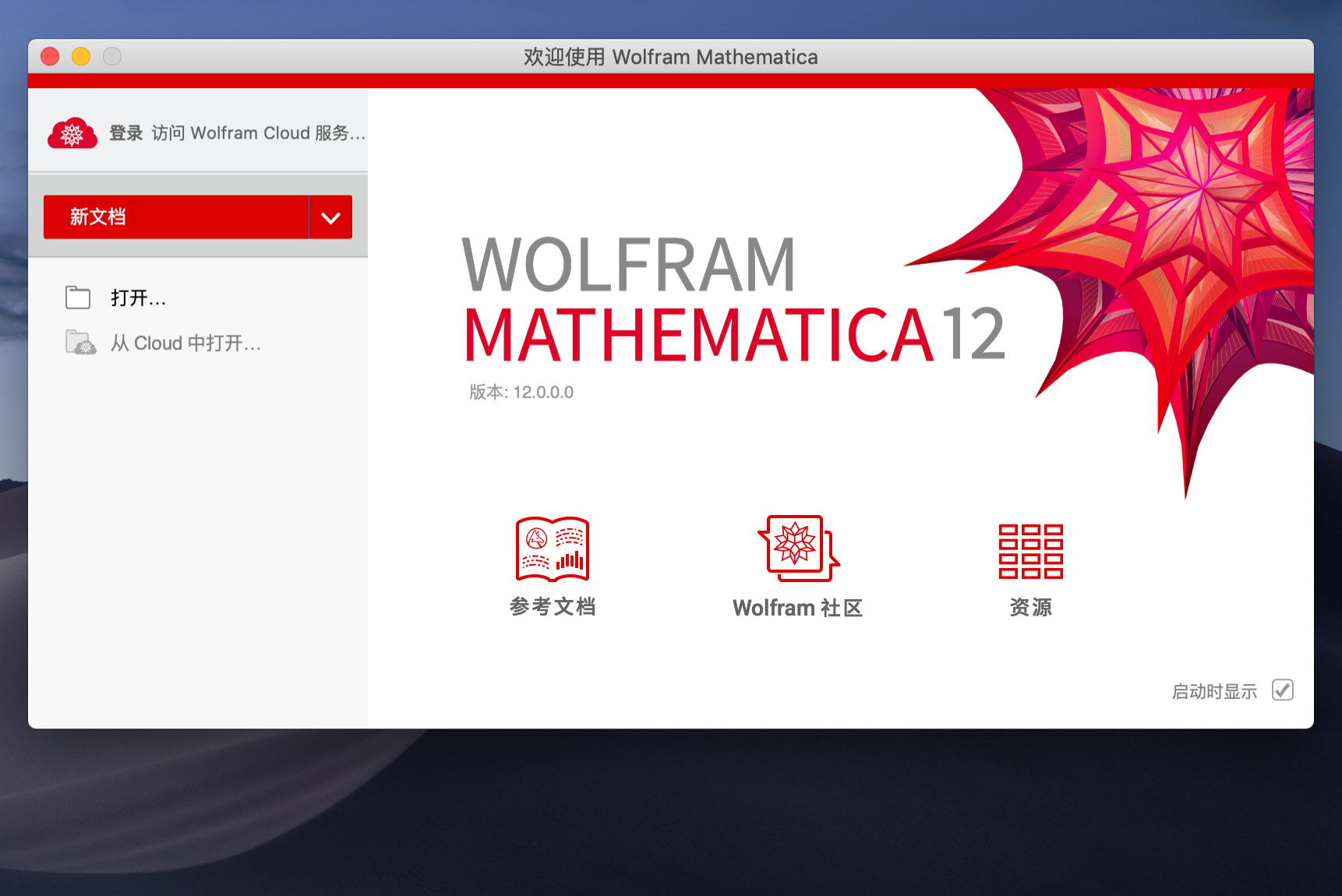Create a new document with 新文档 button
This screenshot has width=1342, height=896.
(x=176, y=217)
